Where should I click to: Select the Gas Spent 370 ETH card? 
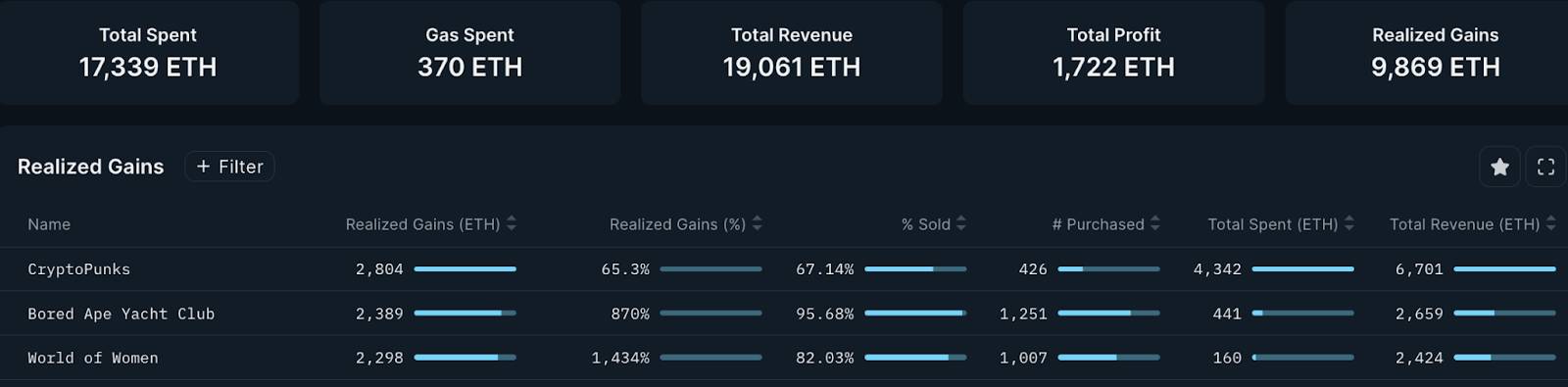click(469, 52)
